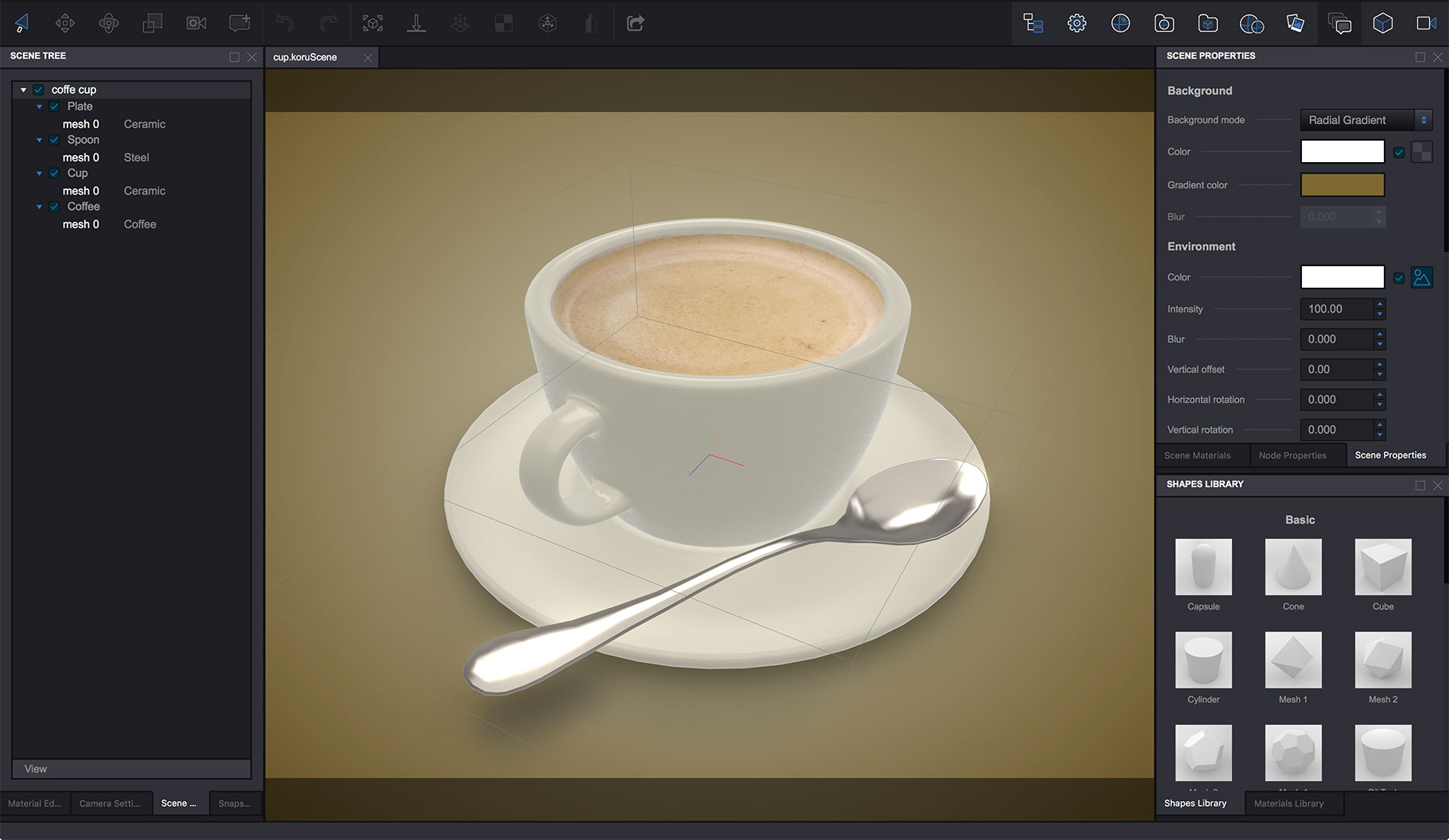Select the move gizmo tool
Image resolution: width=1449 pixels, height=840 pixels.
pos(65,22)
